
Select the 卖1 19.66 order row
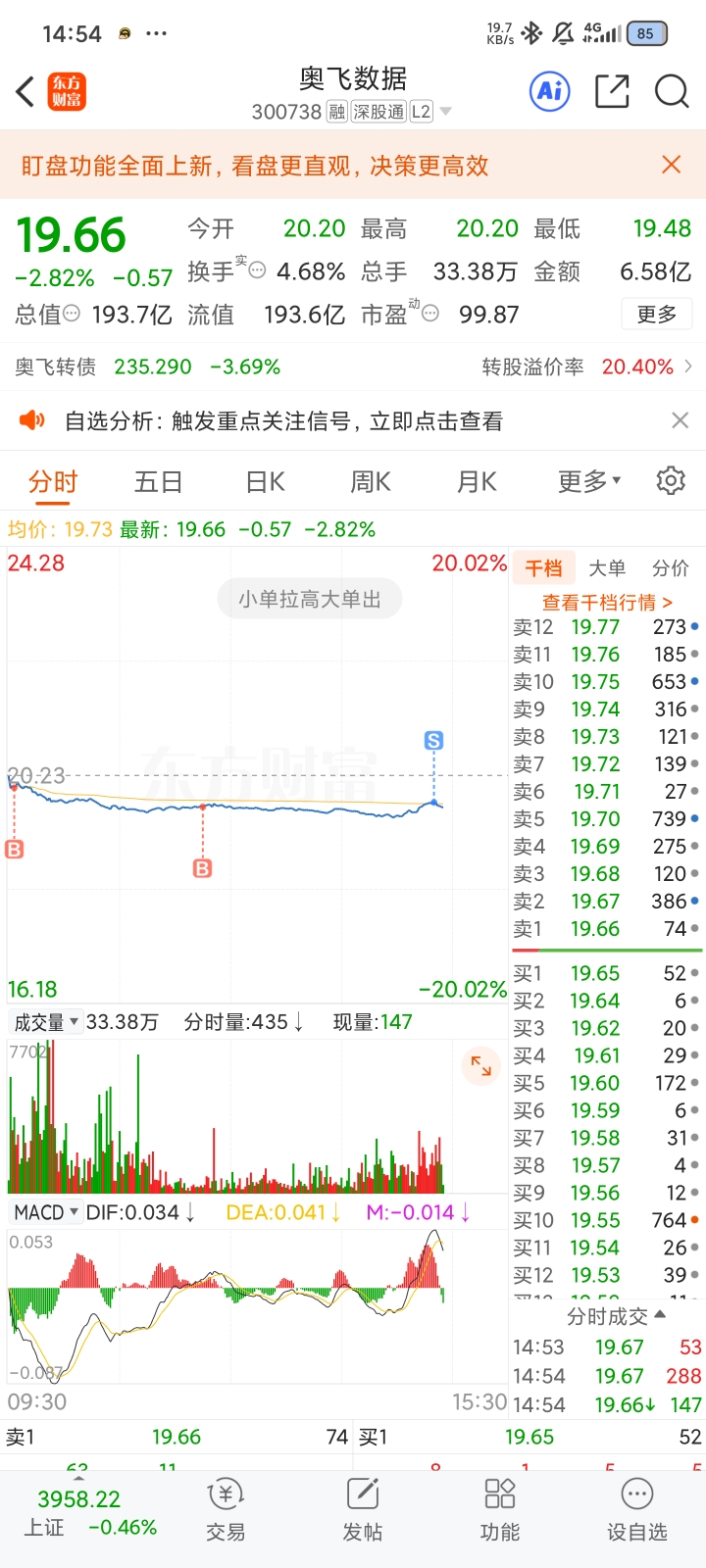(x=606, y=929)
